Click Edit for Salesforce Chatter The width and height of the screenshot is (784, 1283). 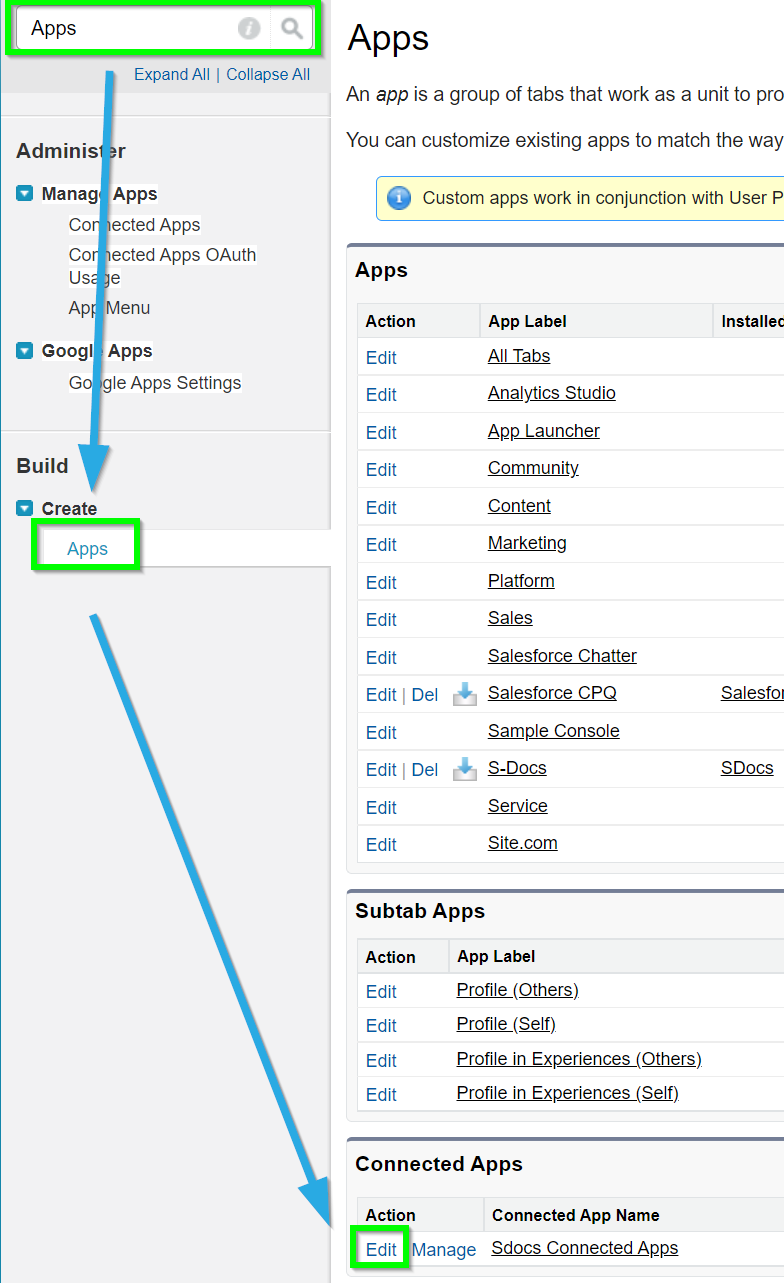click(x=381, y=657)
